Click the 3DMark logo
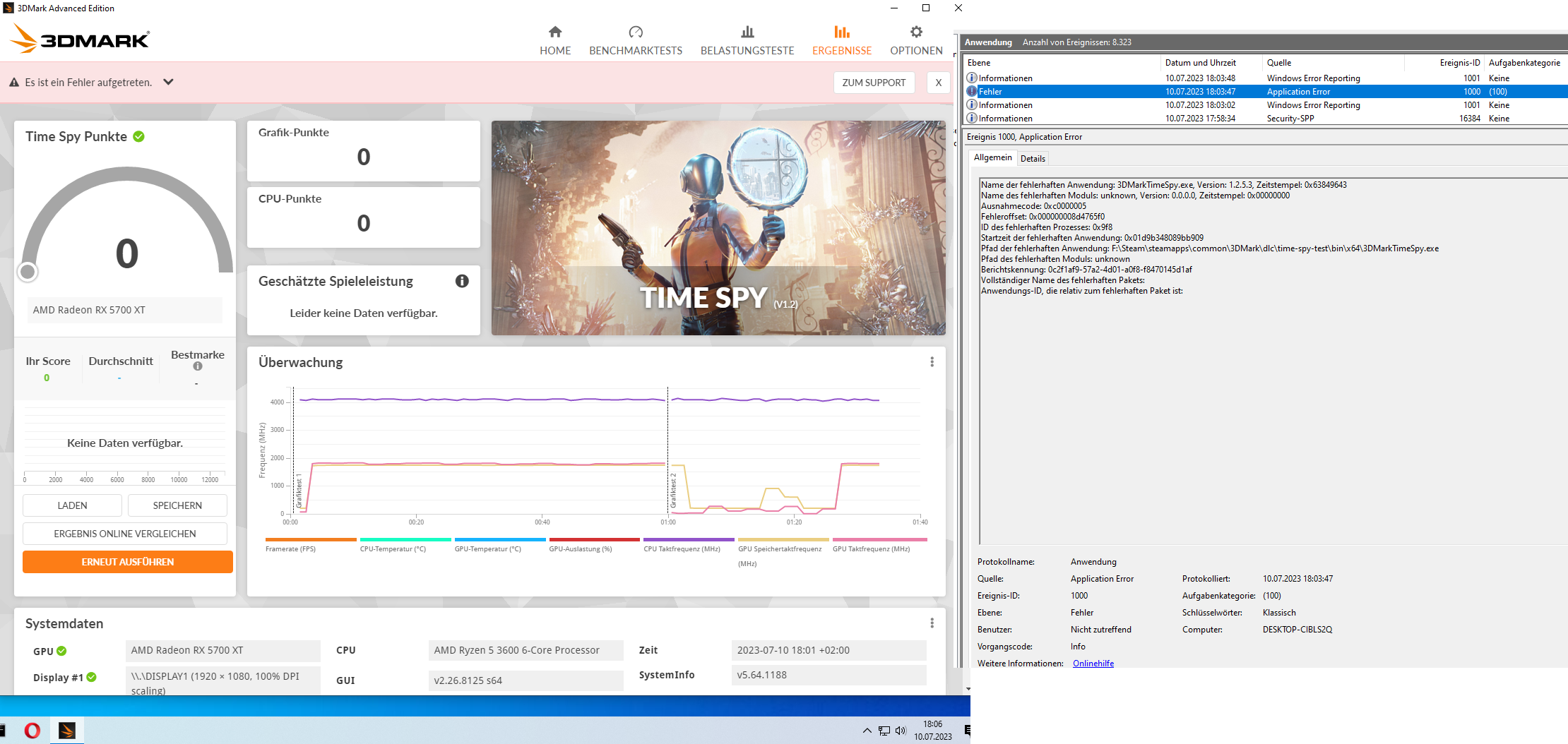This screenshot has width=1568, height=744. point(80,39)
